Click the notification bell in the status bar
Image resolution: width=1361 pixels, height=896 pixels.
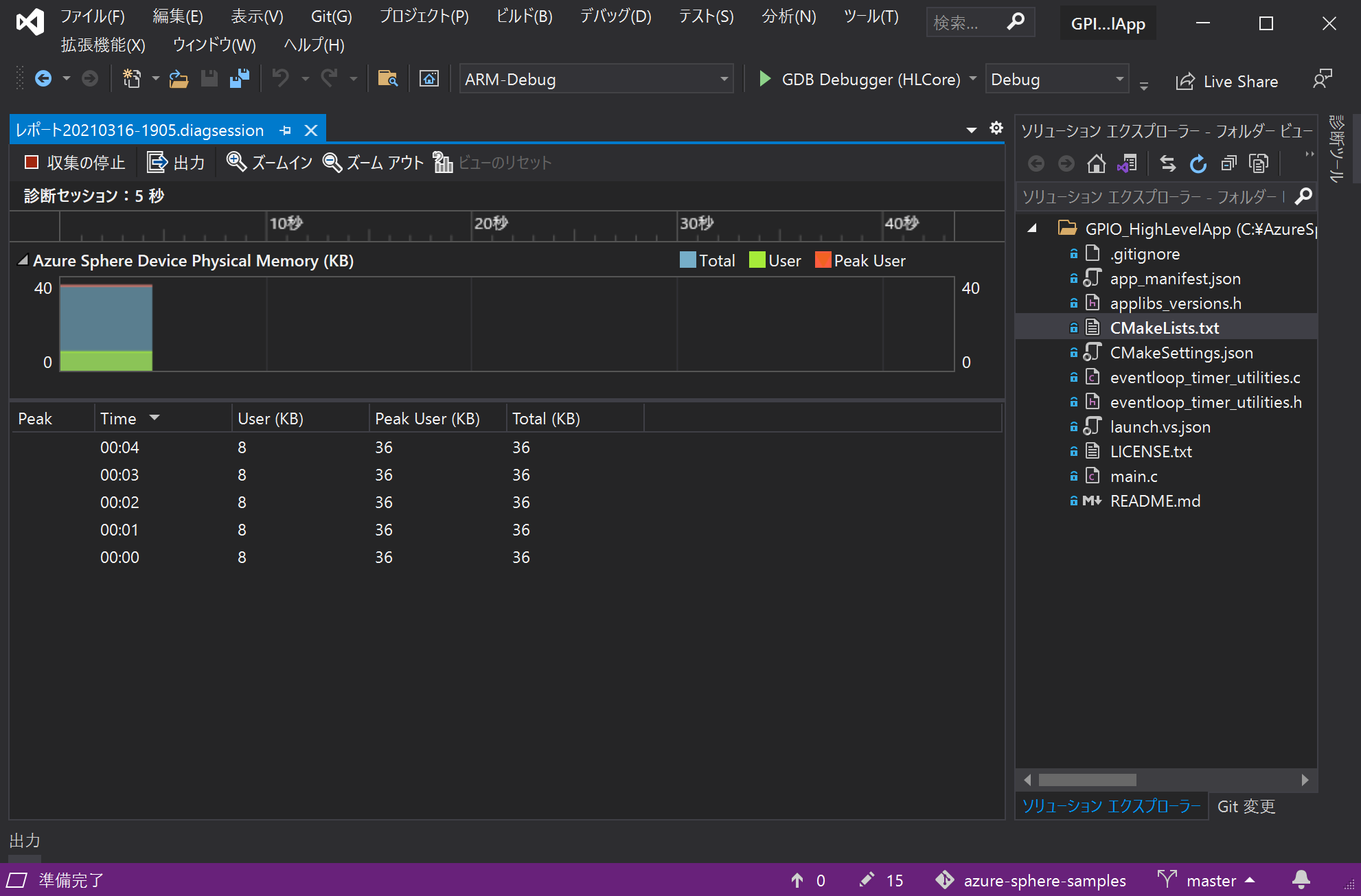[1301, 880]
